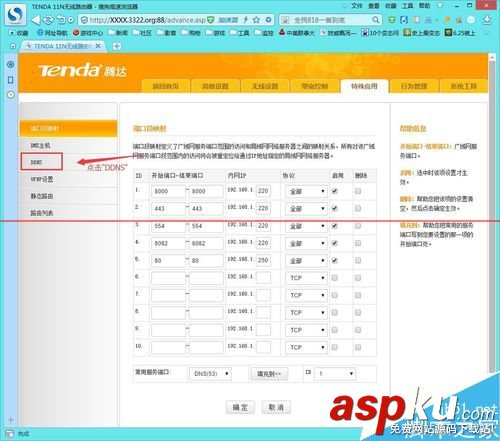Switch to 带宽控制 tab
The height and width of the screenshot is (441, 500).
tap(315, 86)
